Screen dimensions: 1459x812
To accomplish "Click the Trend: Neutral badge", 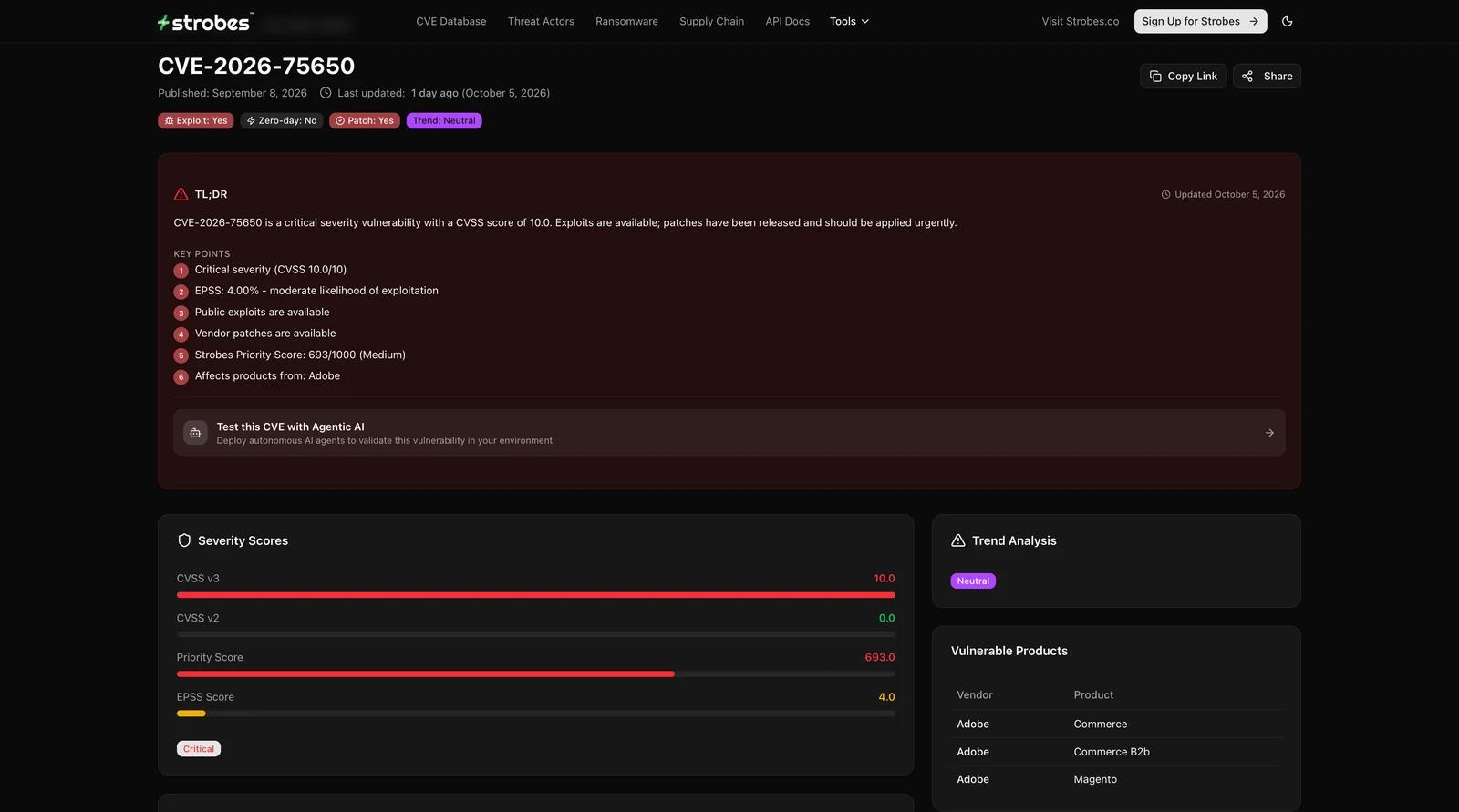I will (444, 120).
